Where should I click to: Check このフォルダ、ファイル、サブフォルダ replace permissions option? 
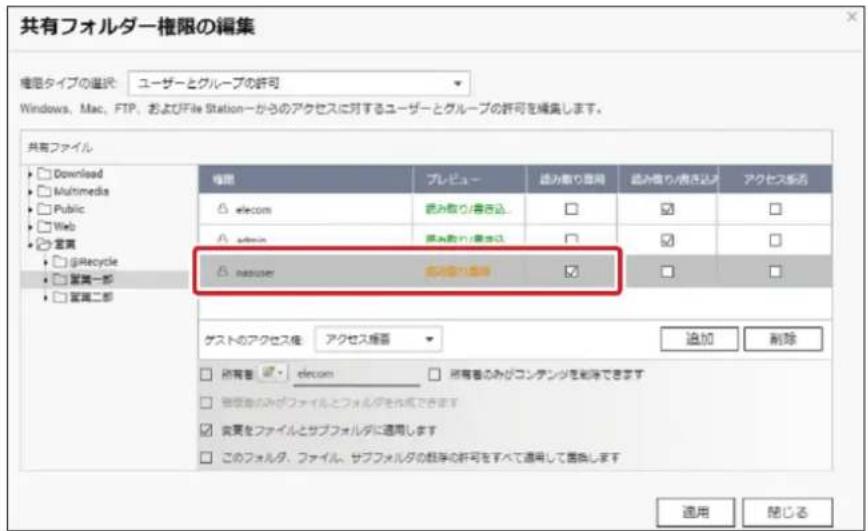[206, 457]
